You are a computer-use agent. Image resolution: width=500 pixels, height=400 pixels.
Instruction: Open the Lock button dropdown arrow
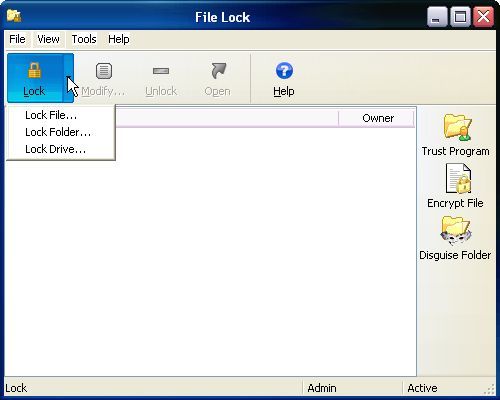(x=68, y=78)
